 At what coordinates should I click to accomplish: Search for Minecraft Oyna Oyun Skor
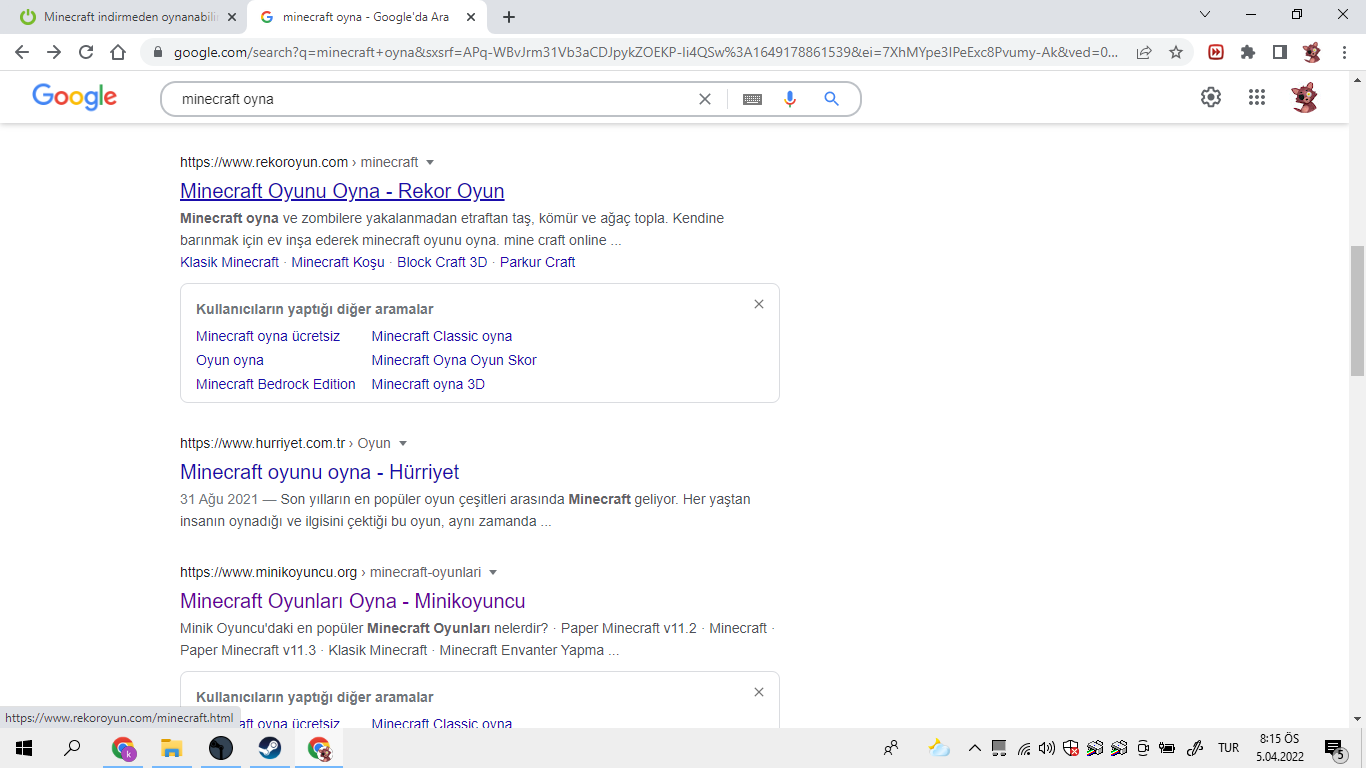tap(454, 360)
